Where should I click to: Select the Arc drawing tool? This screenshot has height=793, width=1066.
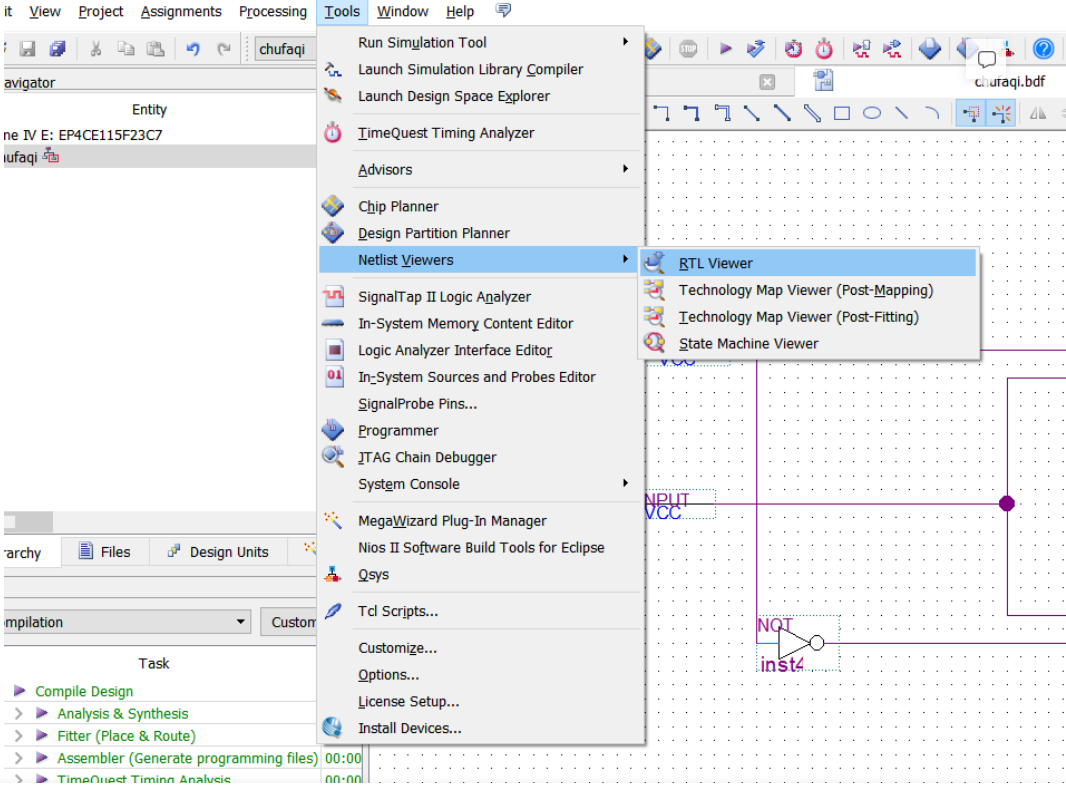pos(932,113)
